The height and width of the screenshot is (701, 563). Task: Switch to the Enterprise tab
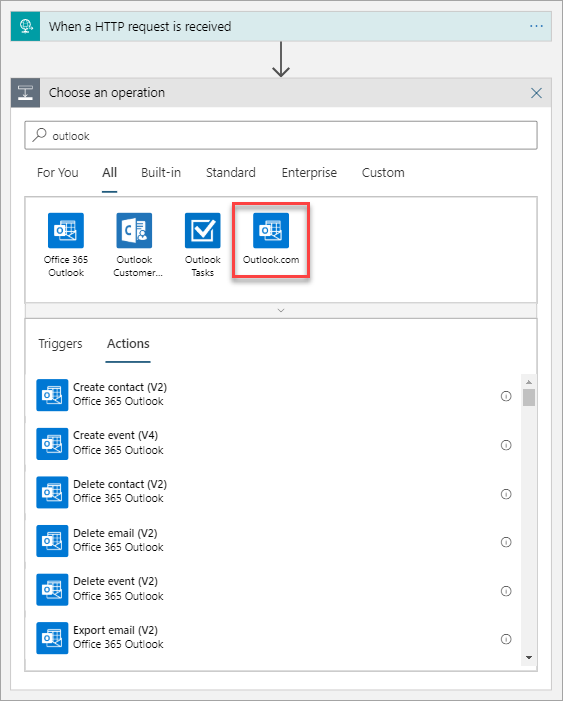(309, 173)
